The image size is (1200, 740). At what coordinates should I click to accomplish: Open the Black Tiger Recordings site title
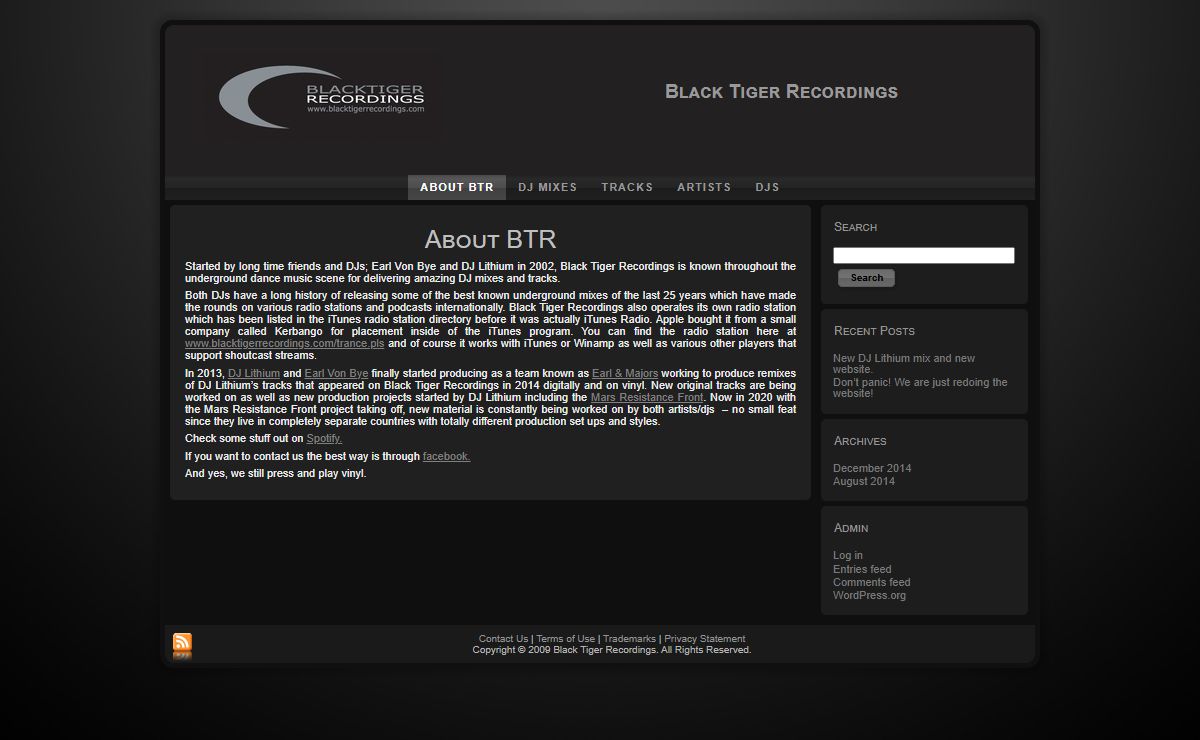click(x=781, y=92)
